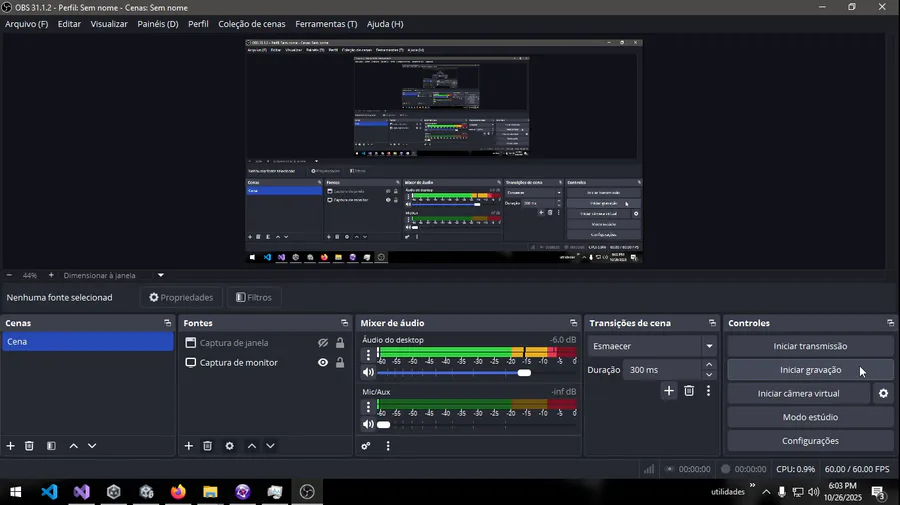The width and height of the screenshot is (900, 505).
Task: Select Captura de monitor source row
Action: 265,363
